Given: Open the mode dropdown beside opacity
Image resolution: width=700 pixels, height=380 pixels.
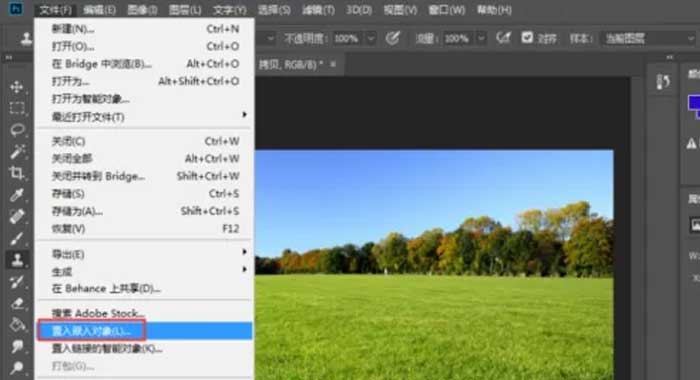Looking at the screenshot, I should 271,39.
